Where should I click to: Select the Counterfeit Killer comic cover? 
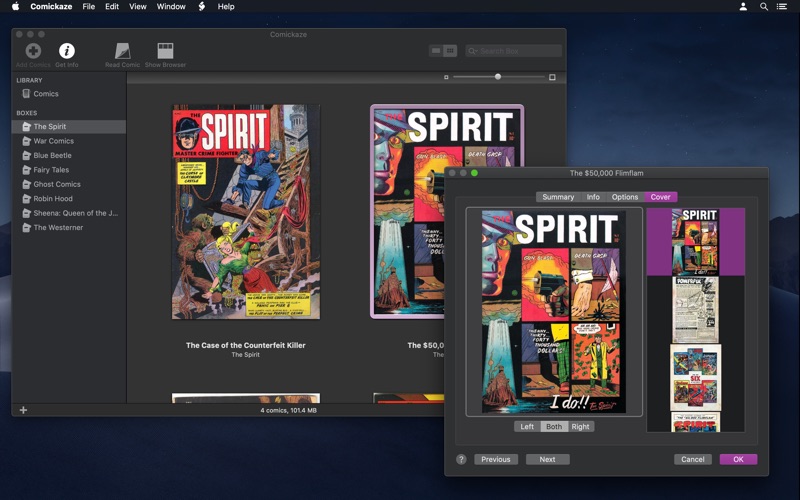(x=246, y=212)
